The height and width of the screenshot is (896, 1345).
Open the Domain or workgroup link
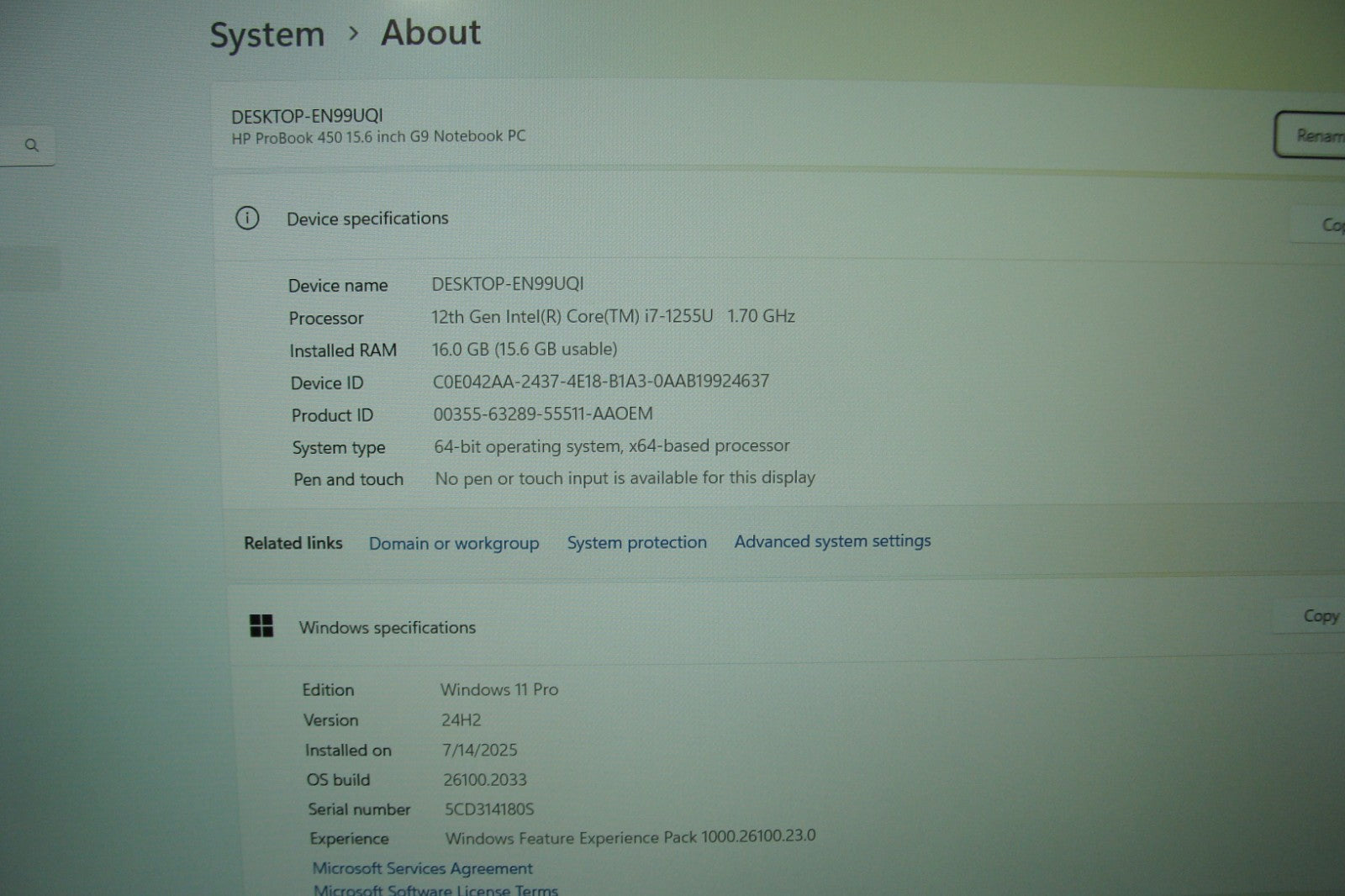(x=454, y=544)
